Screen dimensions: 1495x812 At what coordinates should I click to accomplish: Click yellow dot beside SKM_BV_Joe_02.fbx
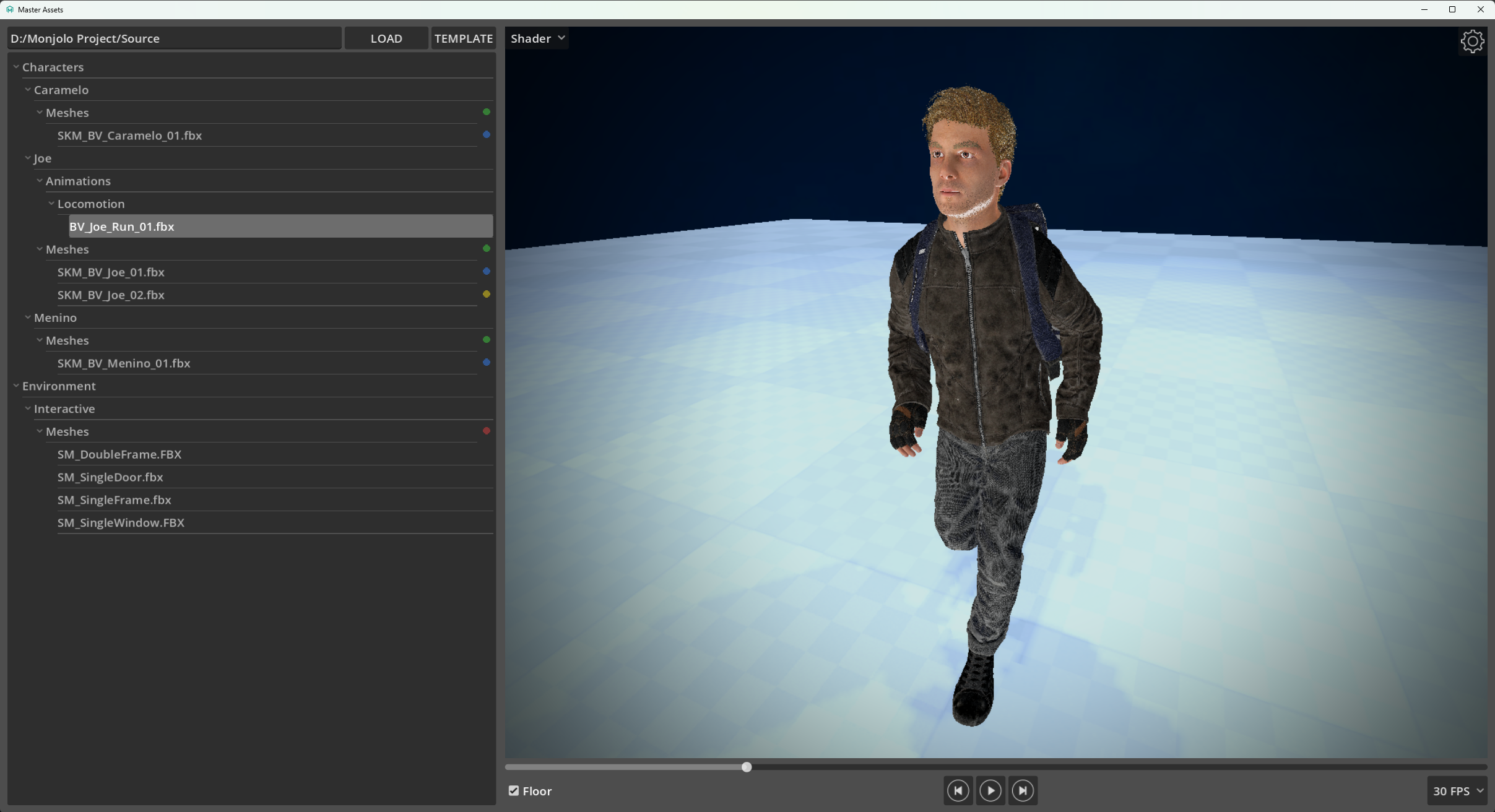(487, 294)
